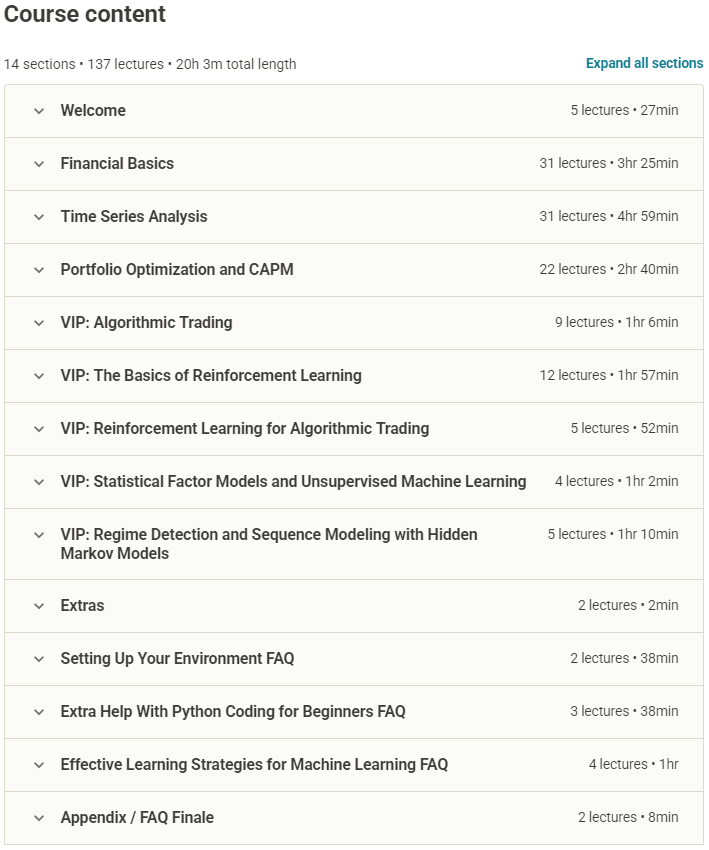Click the chevron icon next to Financial Basics
Image resolution: width=709 pixels, height=850 pixels.
pyautogui.click(x=39, y=164)
